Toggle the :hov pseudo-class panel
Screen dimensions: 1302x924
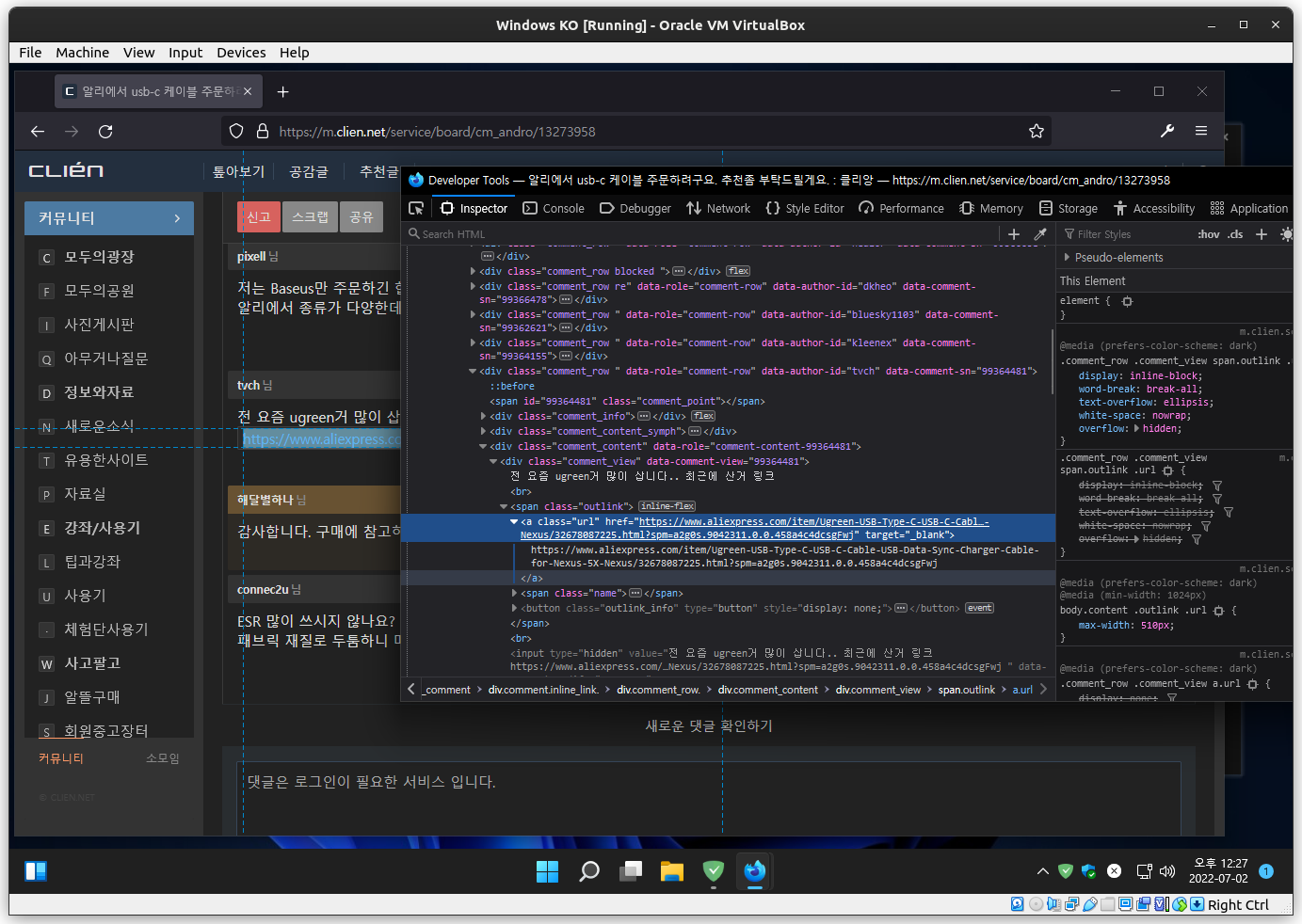1208,234
